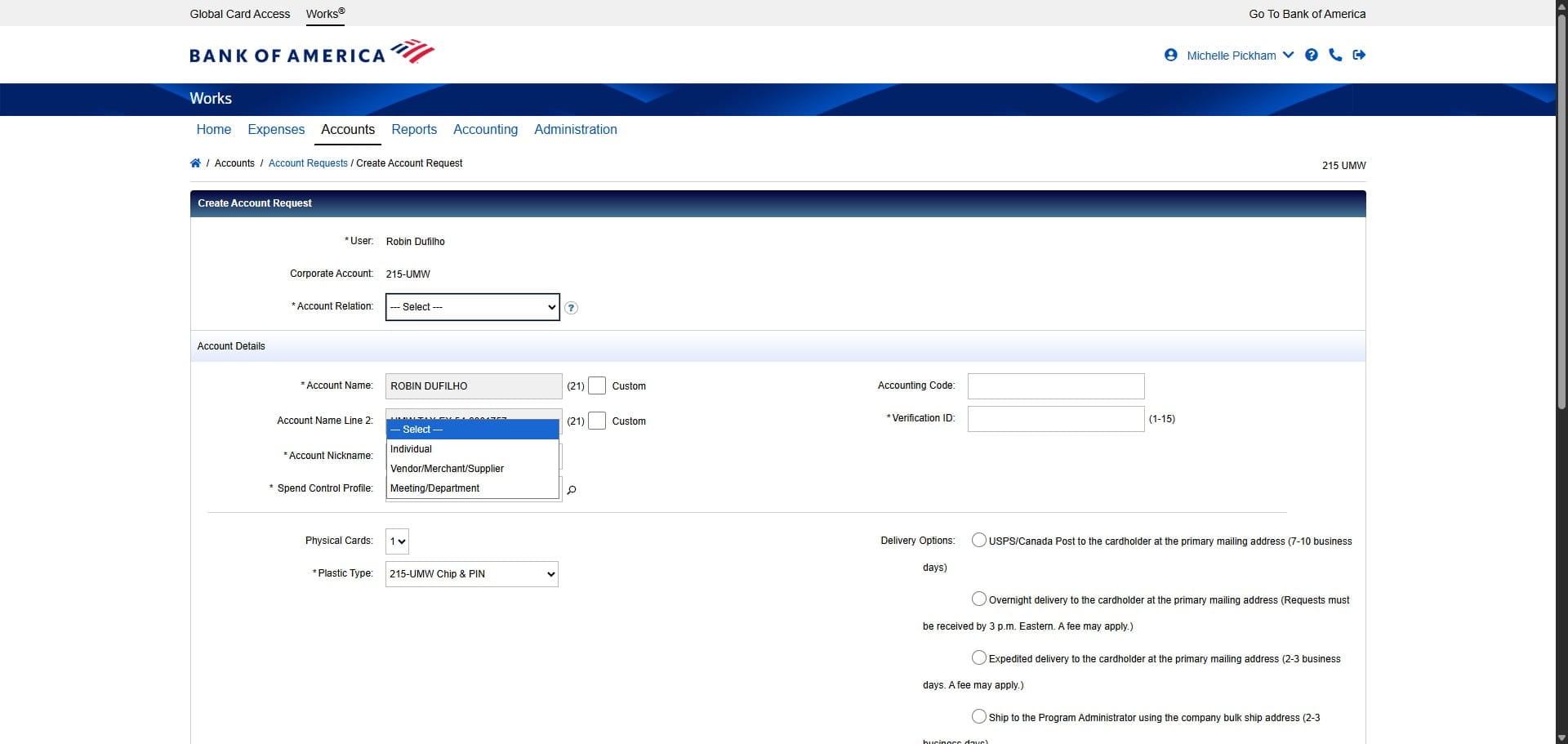Viewport: 1568px width, 744px height.
Task: Click the phone contact icon
Action: 1335,55
